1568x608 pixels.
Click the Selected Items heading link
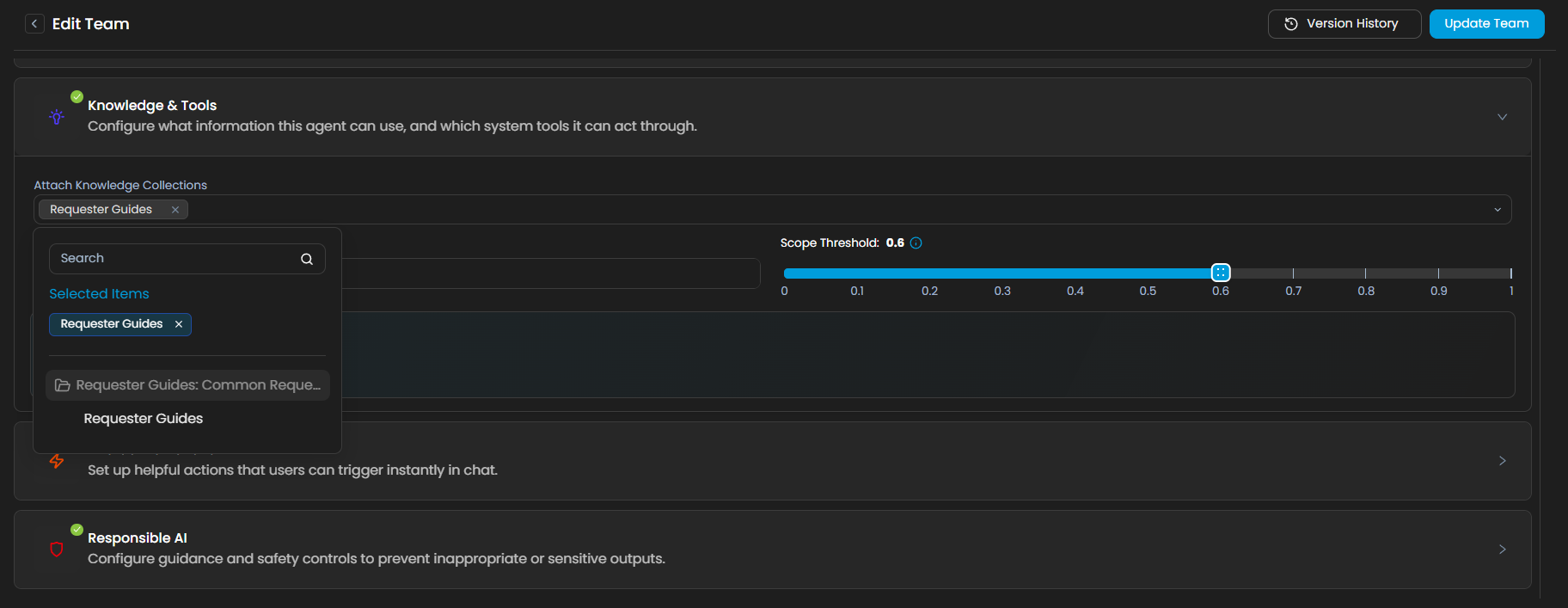[99, 294]
